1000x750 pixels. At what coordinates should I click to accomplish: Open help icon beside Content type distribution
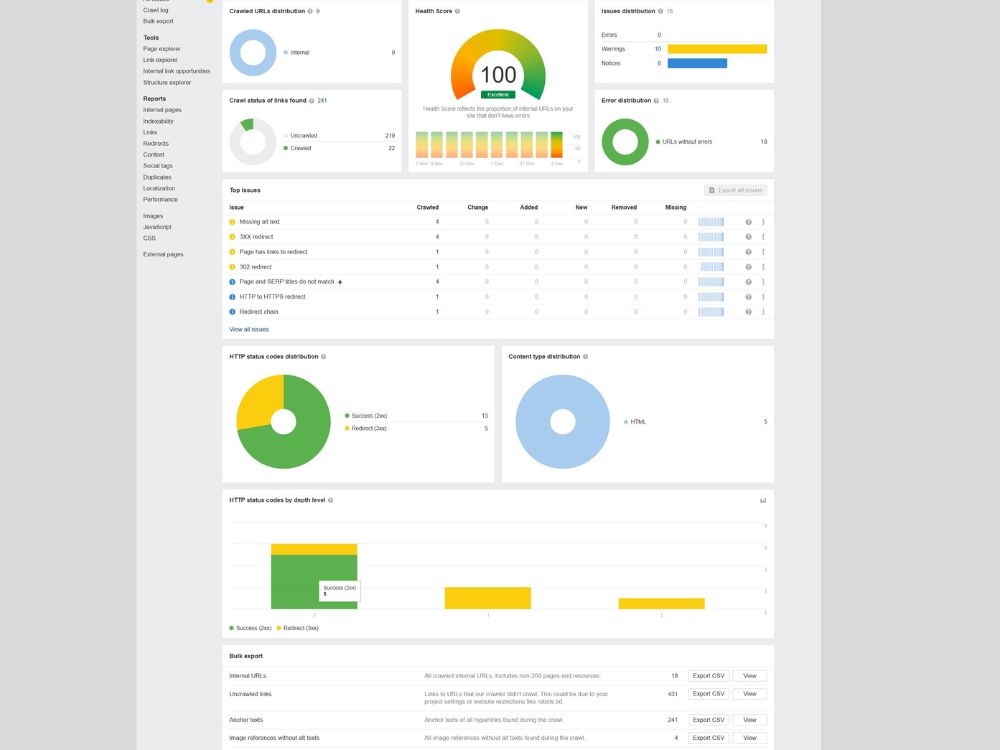tap(585, 357)
